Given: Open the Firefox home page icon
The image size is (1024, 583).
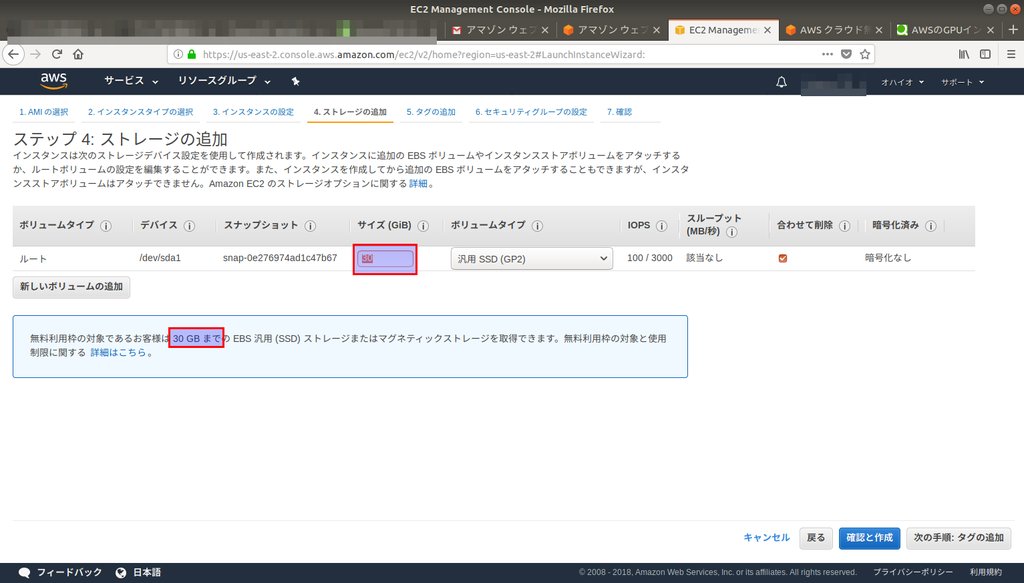Looking at the screenshot, I should coord(78,54).
